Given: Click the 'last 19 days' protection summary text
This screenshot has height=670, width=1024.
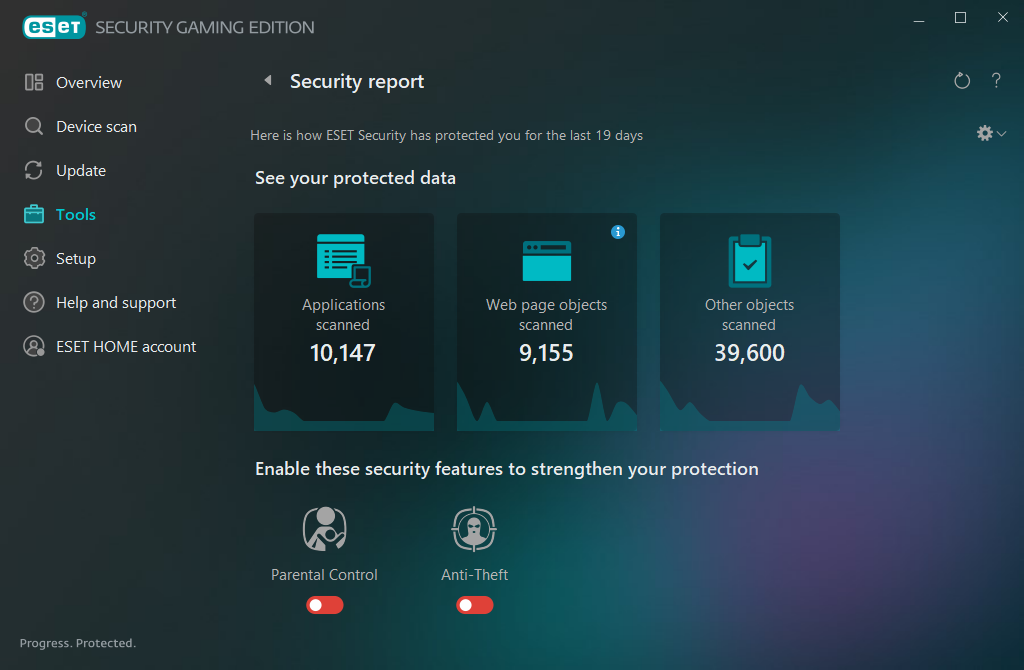Looking at the screenshot, I should [x=446, y=135].
